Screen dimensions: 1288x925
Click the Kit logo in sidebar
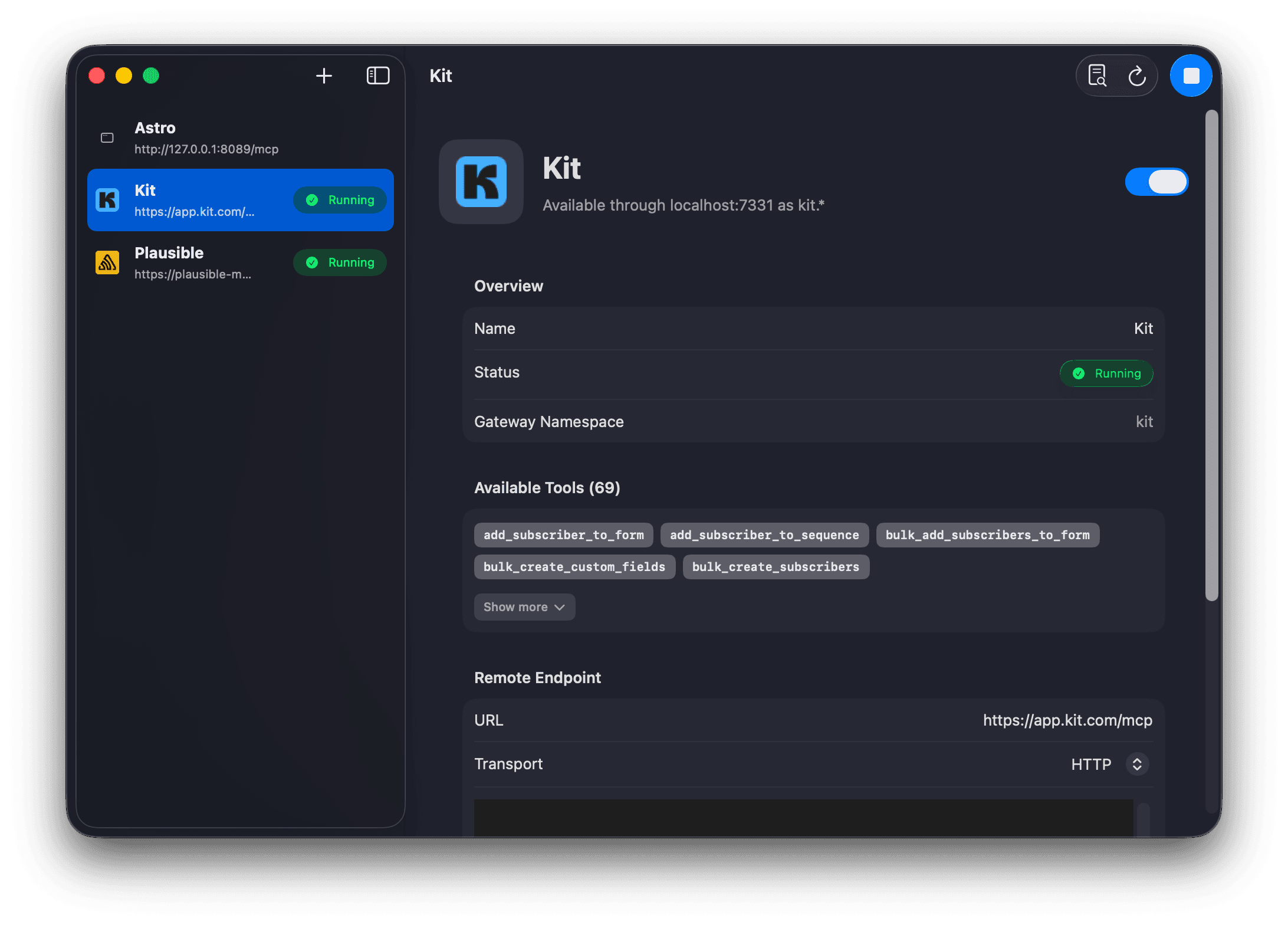pyautogui.click(x=107, y=200)
